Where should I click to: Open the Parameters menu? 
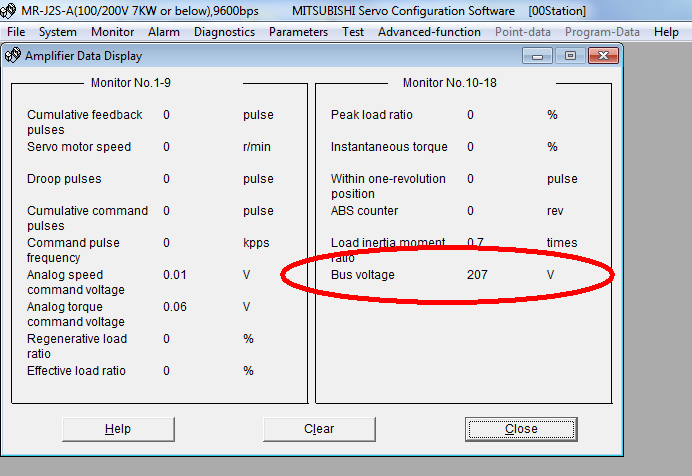coord(298,32)
